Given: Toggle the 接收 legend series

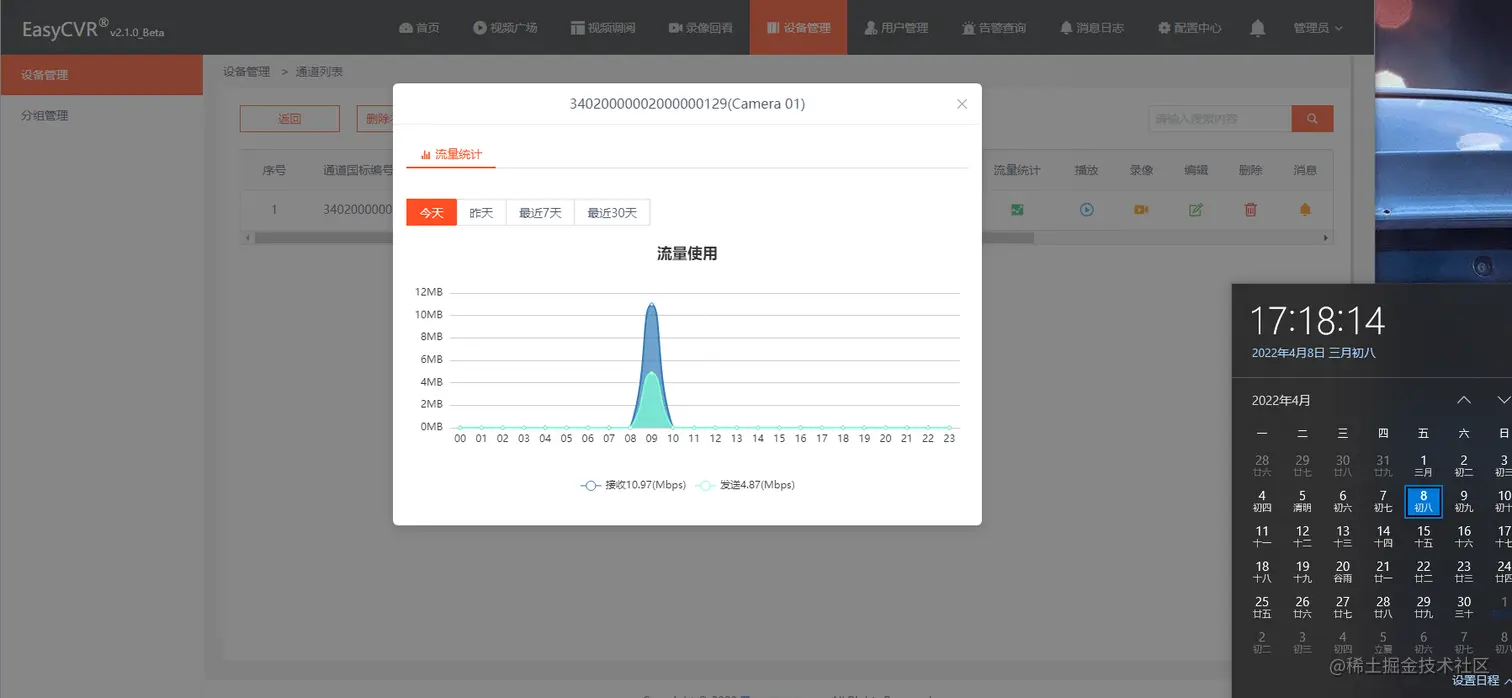Looking at the screenshot, I should click(633, 485).
